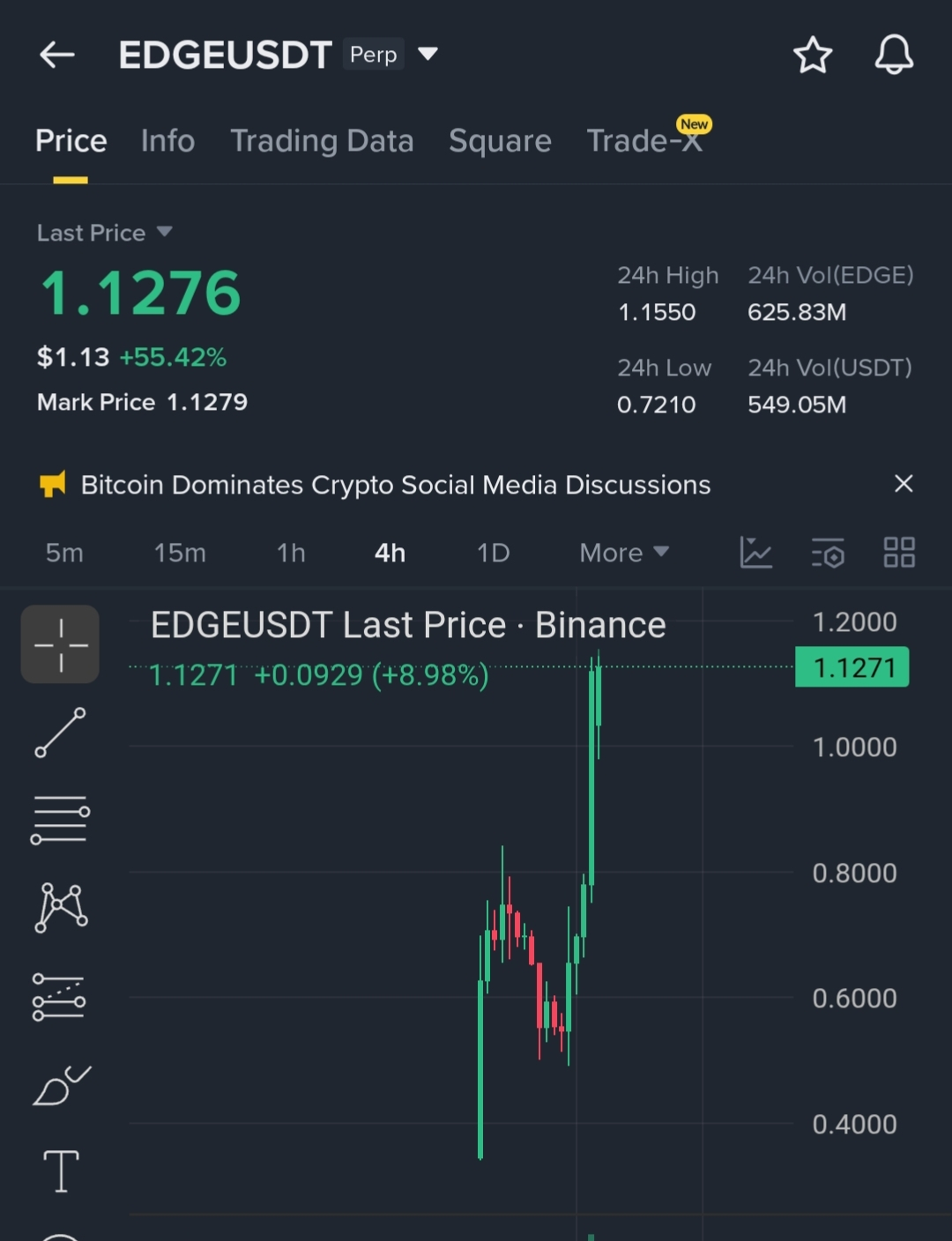Screen dimensions: 952x1241
Task: Click the 24h Vol(USDT) 549.05M value
Action: coord(797,405)
